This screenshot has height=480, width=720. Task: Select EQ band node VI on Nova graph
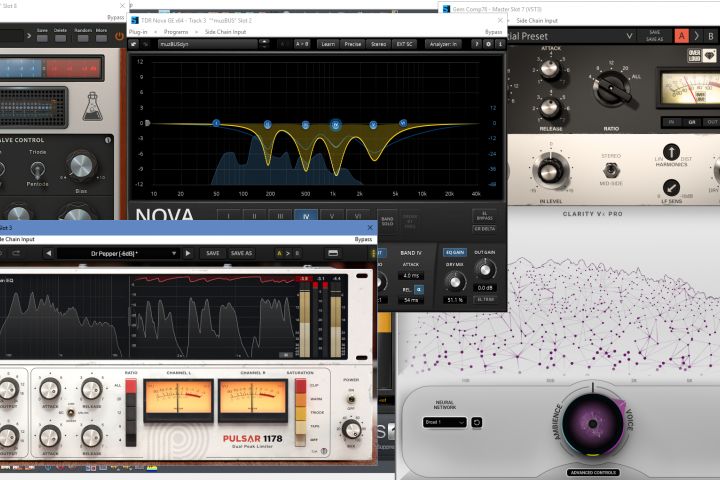[403, 123]
